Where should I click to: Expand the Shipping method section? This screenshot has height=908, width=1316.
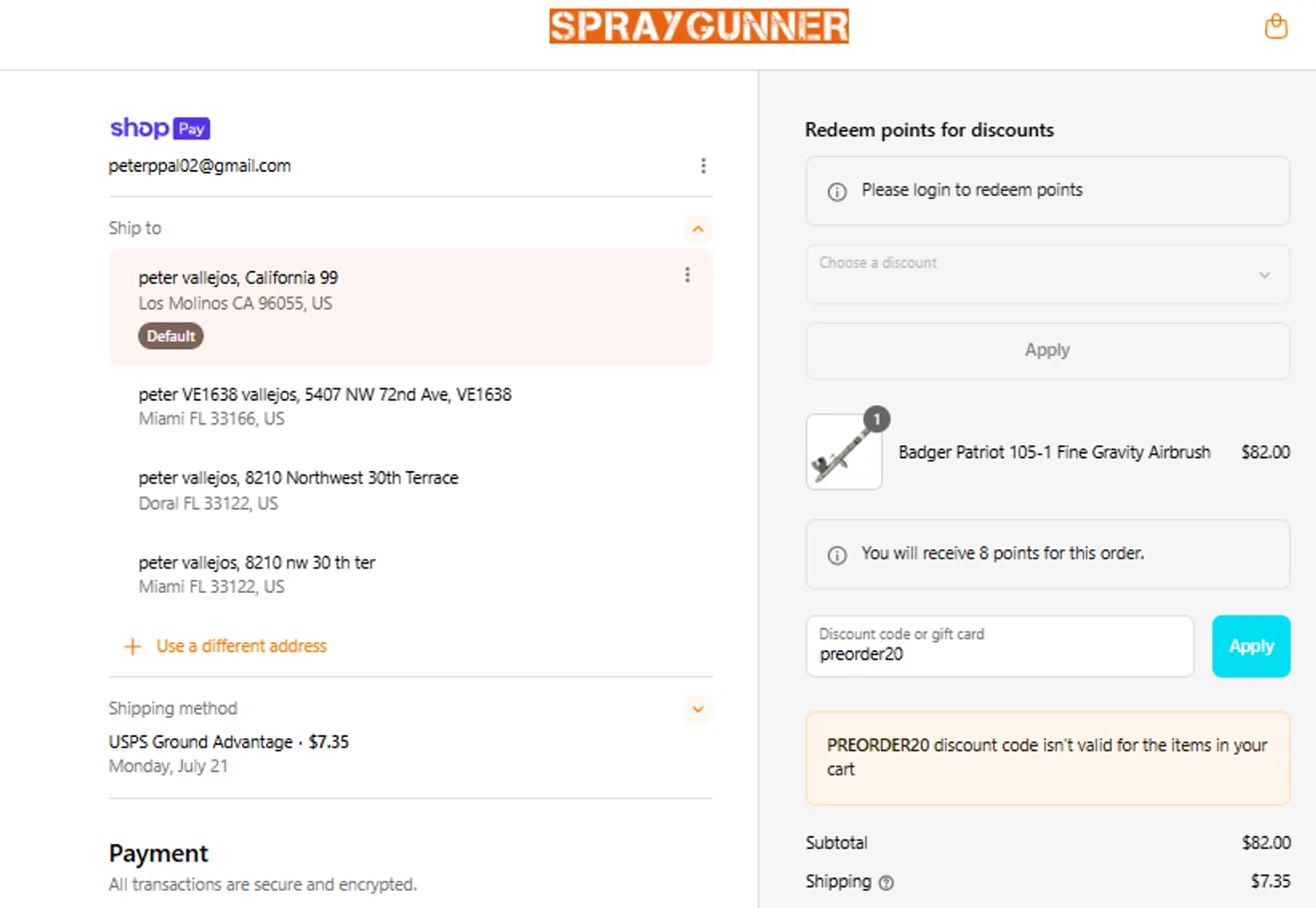(x=697, y=709)
